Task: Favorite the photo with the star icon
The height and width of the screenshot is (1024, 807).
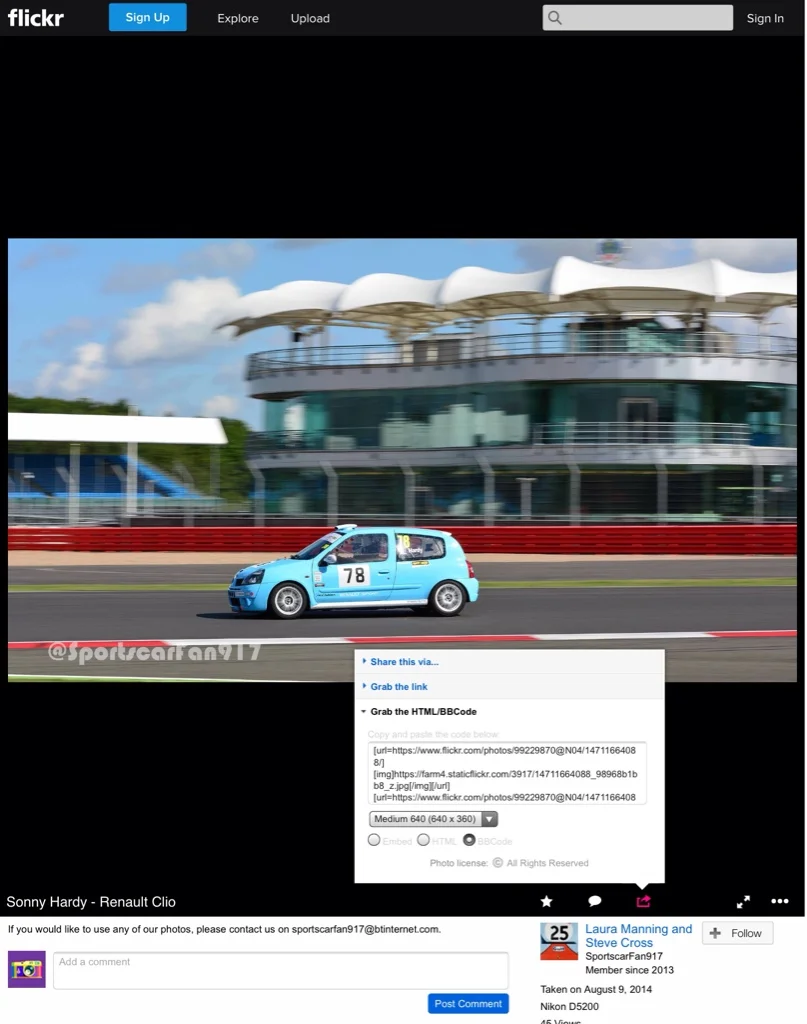Action: coord(546,901)
